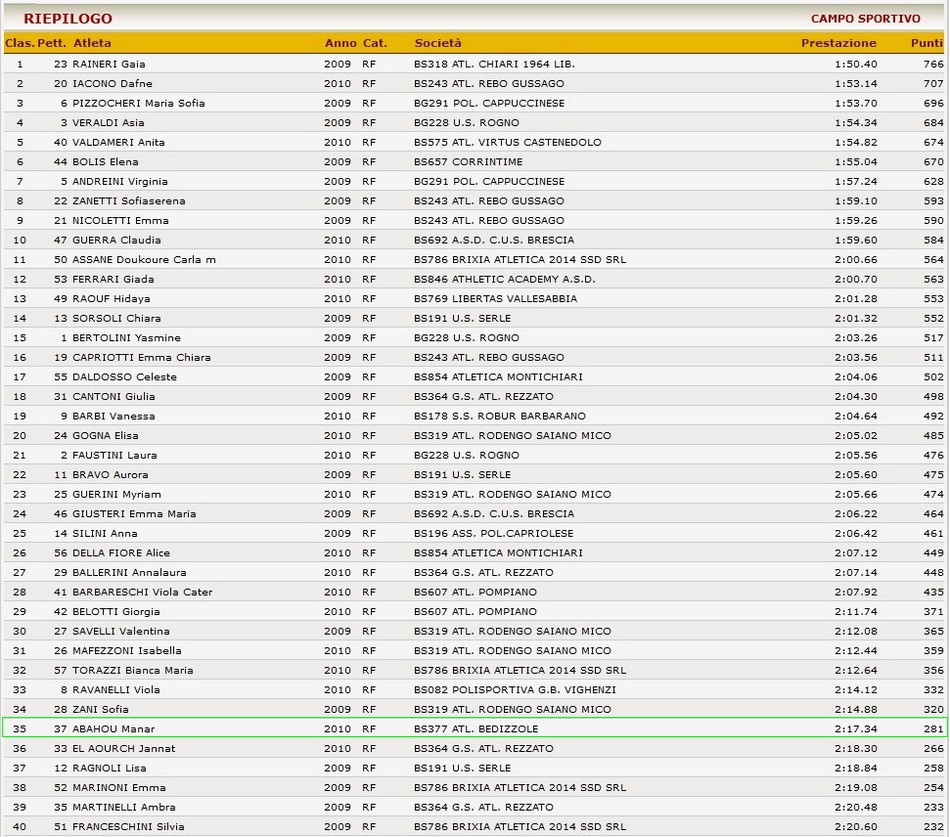
Task: Select athlete GIUSTERI Emma Maria
Action: (135, 514)
